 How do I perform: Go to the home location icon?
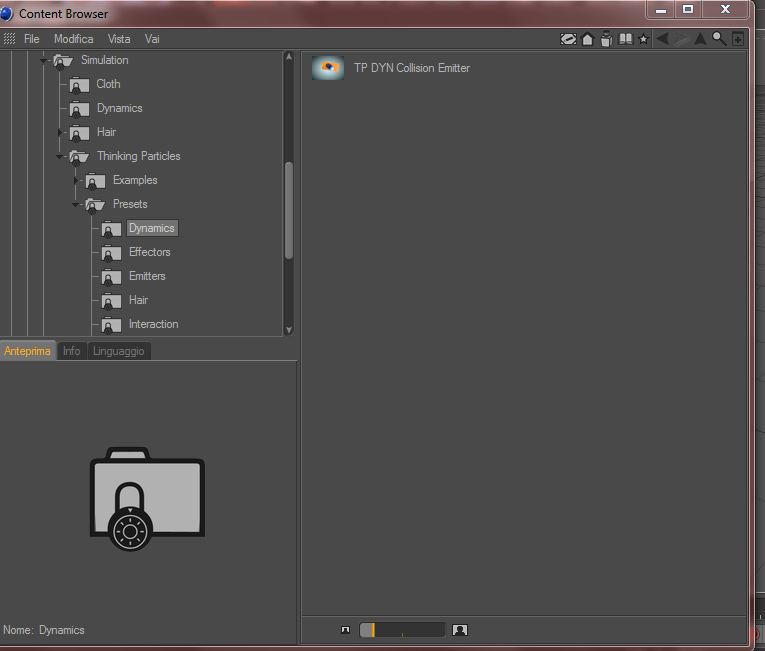point(587,39)
